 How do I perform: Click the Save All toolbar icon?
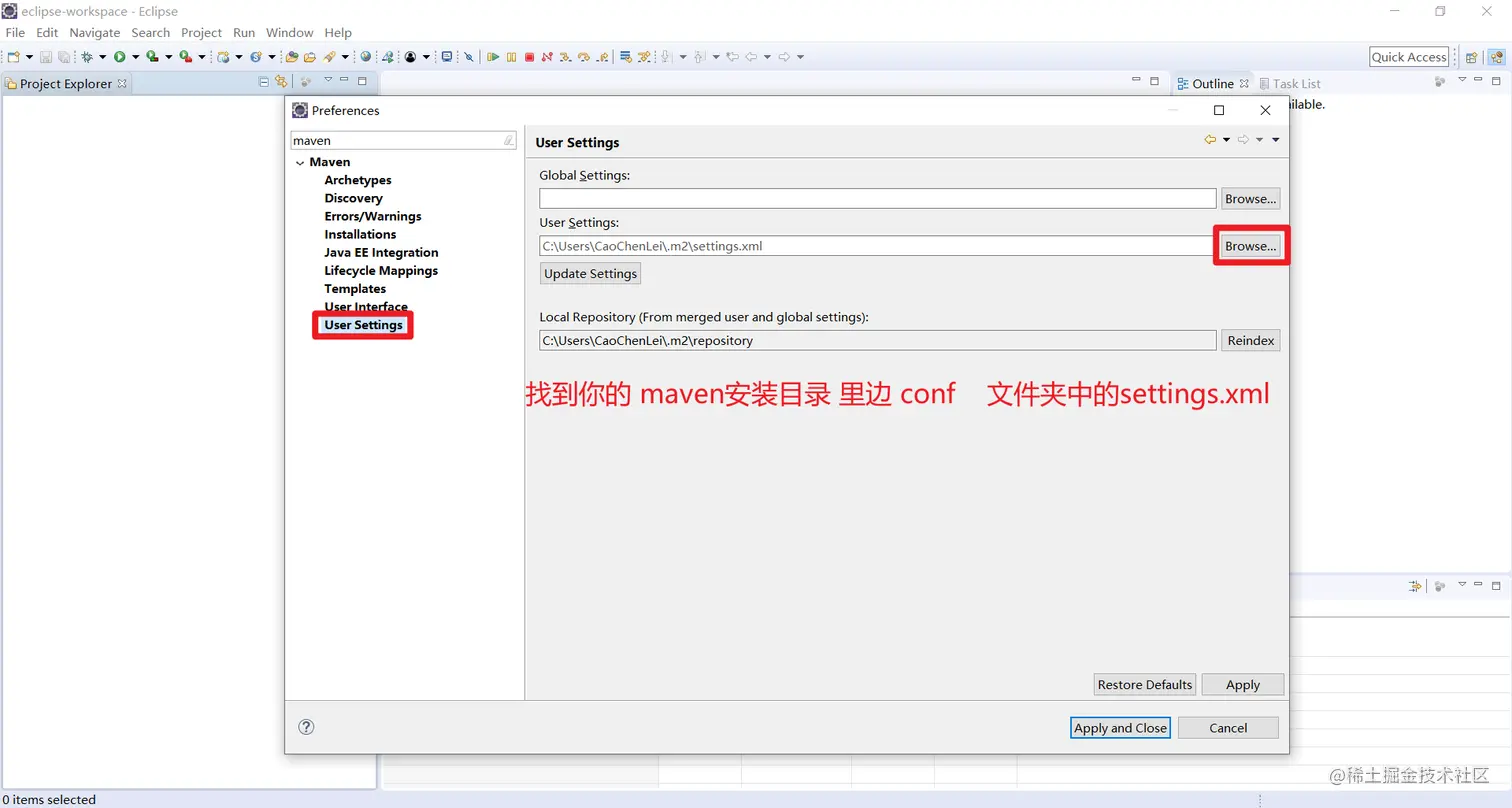point(64,57)
